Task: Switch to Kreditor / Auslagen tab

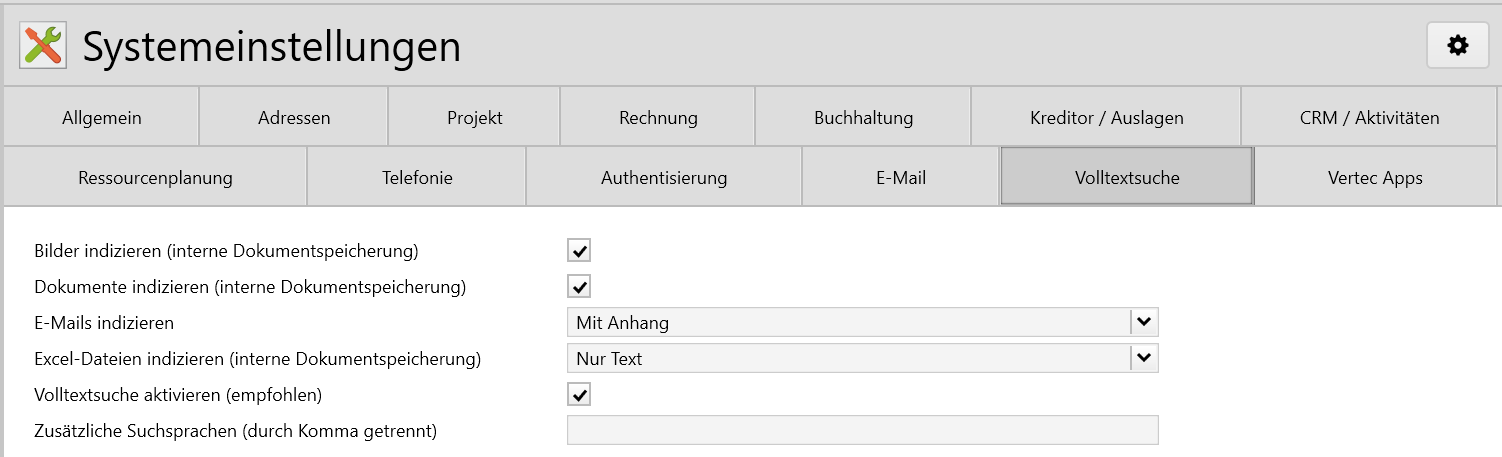Action: (x=1106, y=118)
